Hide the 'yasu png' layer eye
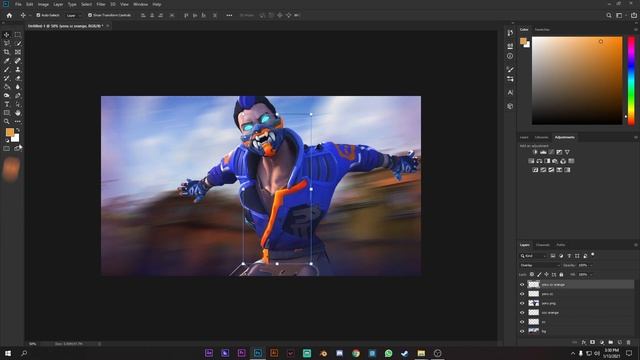This screenshot has height=360, width=640. 522,303
